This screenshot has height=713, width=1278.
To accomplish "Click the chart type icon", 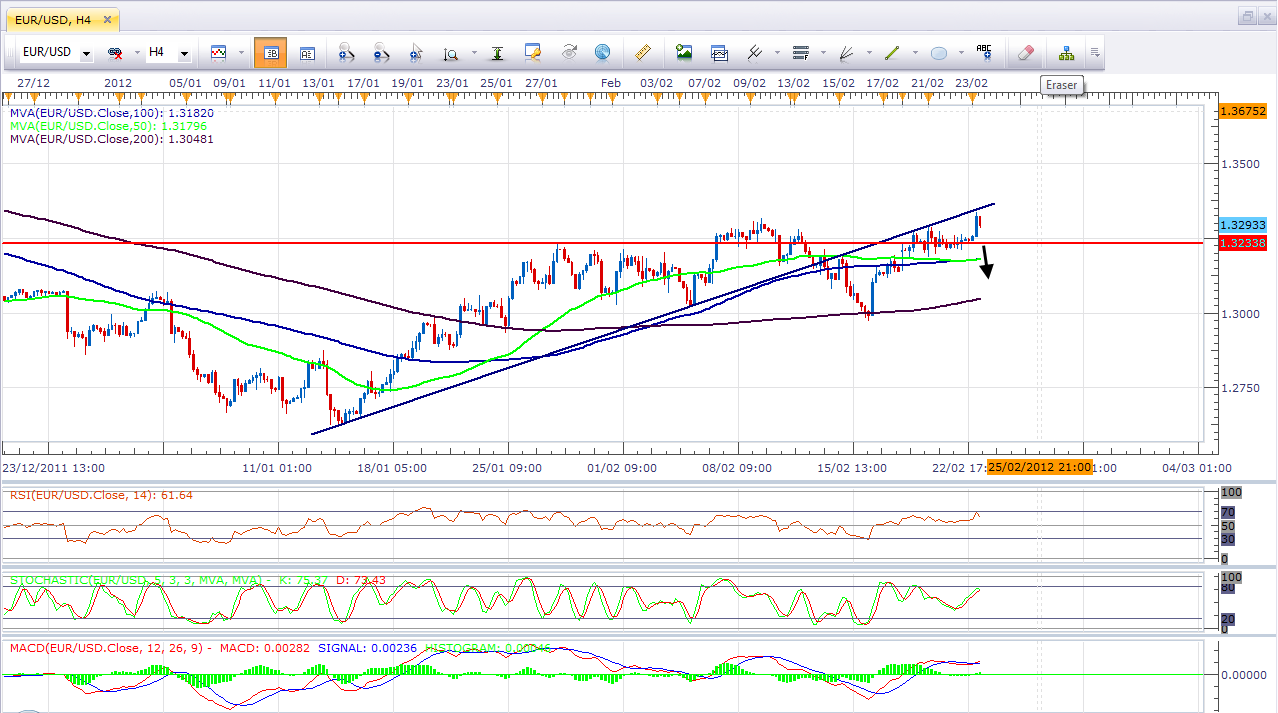I will tap(218, 52).
